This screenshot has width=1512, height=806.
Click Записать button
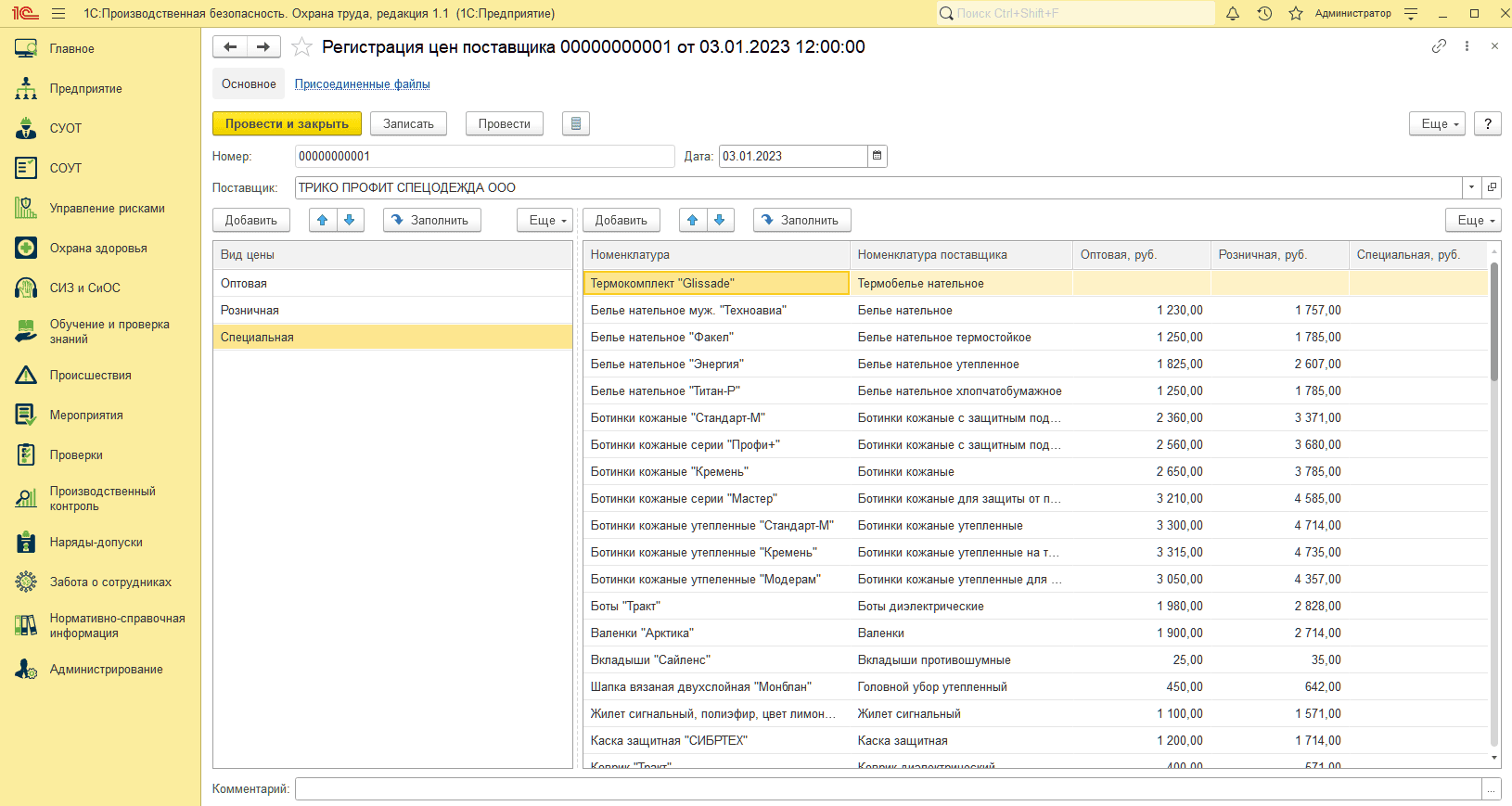click(x=408, y=123)
